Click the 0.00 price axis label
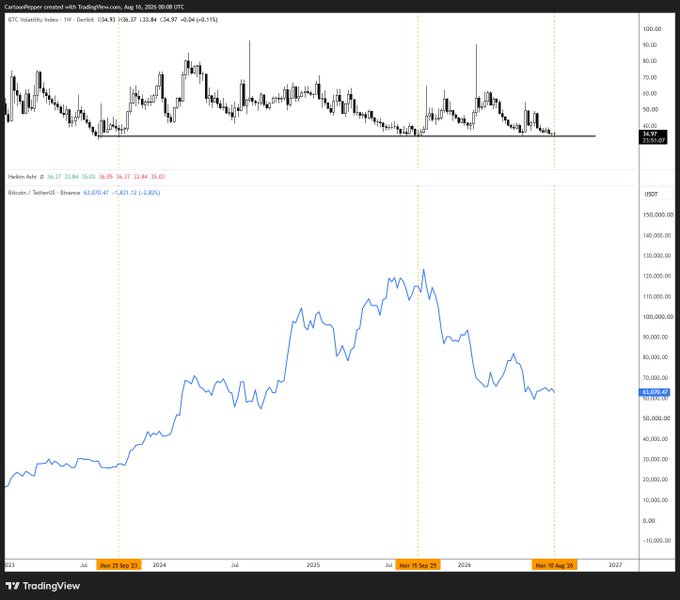This screenshot has height=600, width=680. (x=648, y=520)
